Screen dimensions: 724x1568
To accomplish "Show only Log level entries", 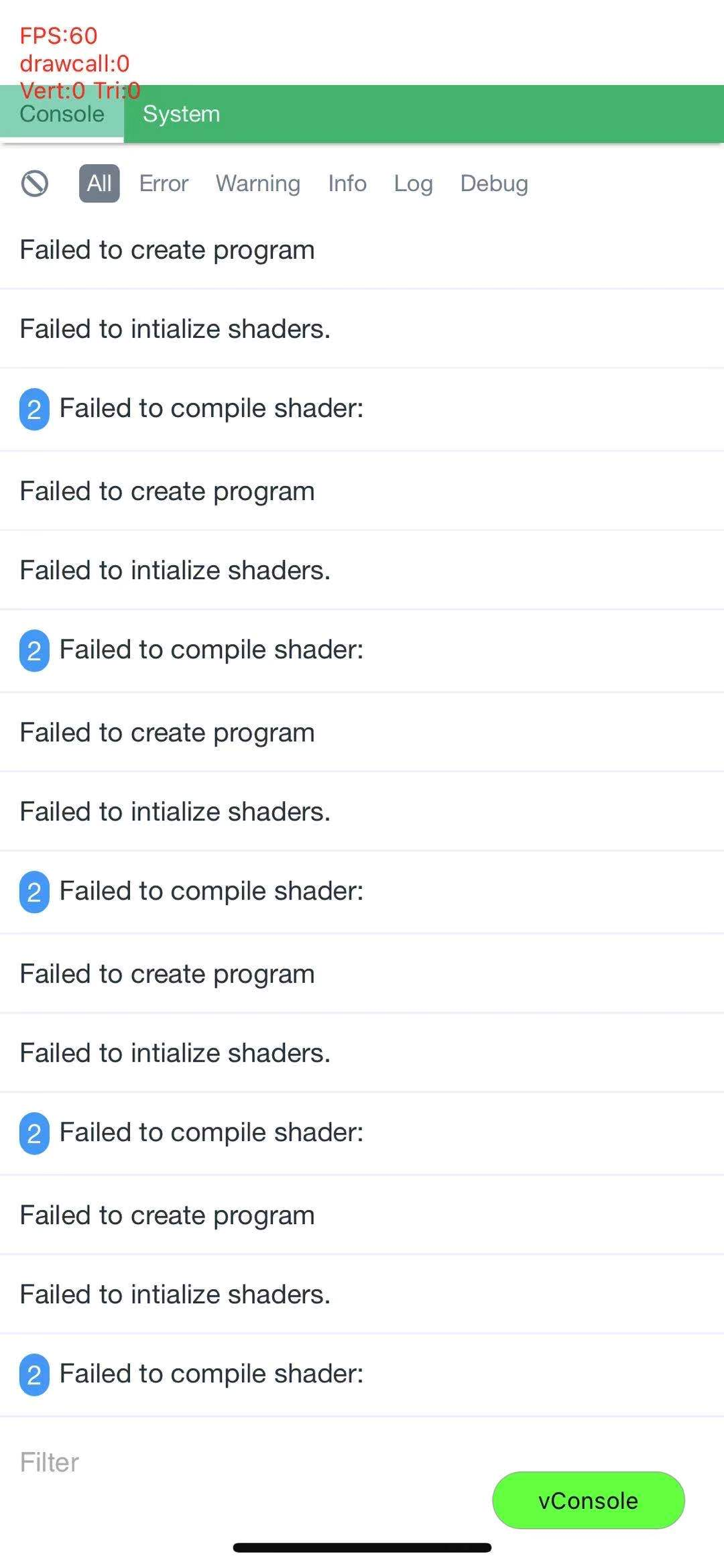I will point(413,183).
